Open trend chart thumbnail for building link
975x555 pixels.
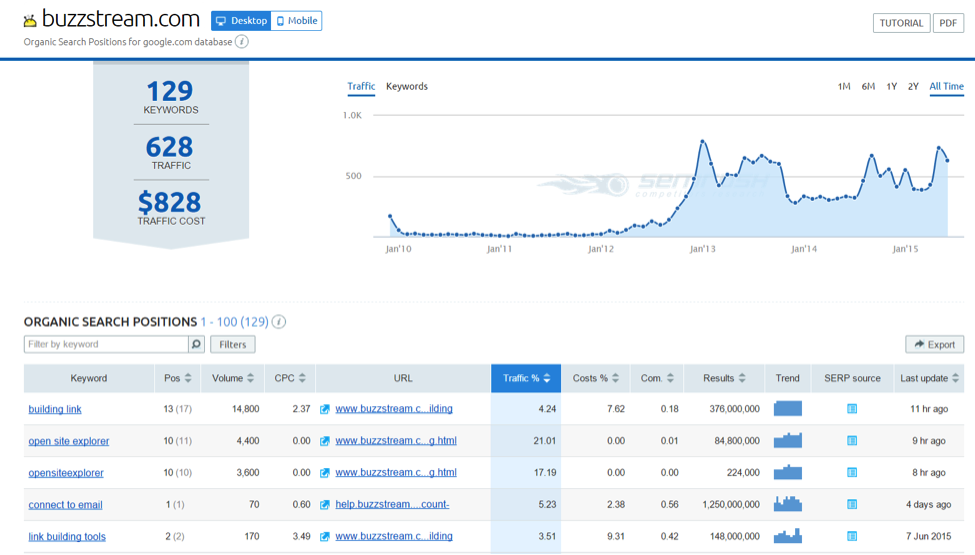[788, 408]
